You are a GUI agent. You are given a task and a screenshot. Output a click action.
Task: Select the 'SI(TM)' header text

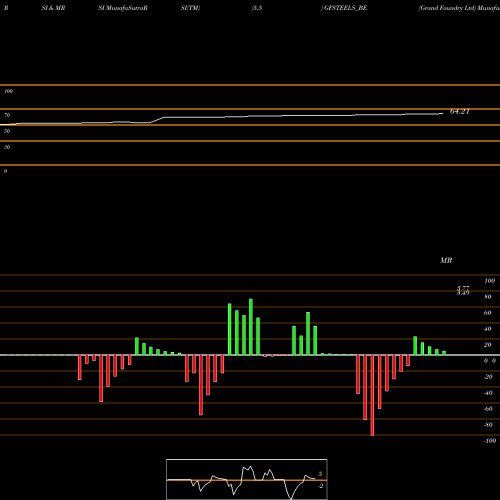190,8
